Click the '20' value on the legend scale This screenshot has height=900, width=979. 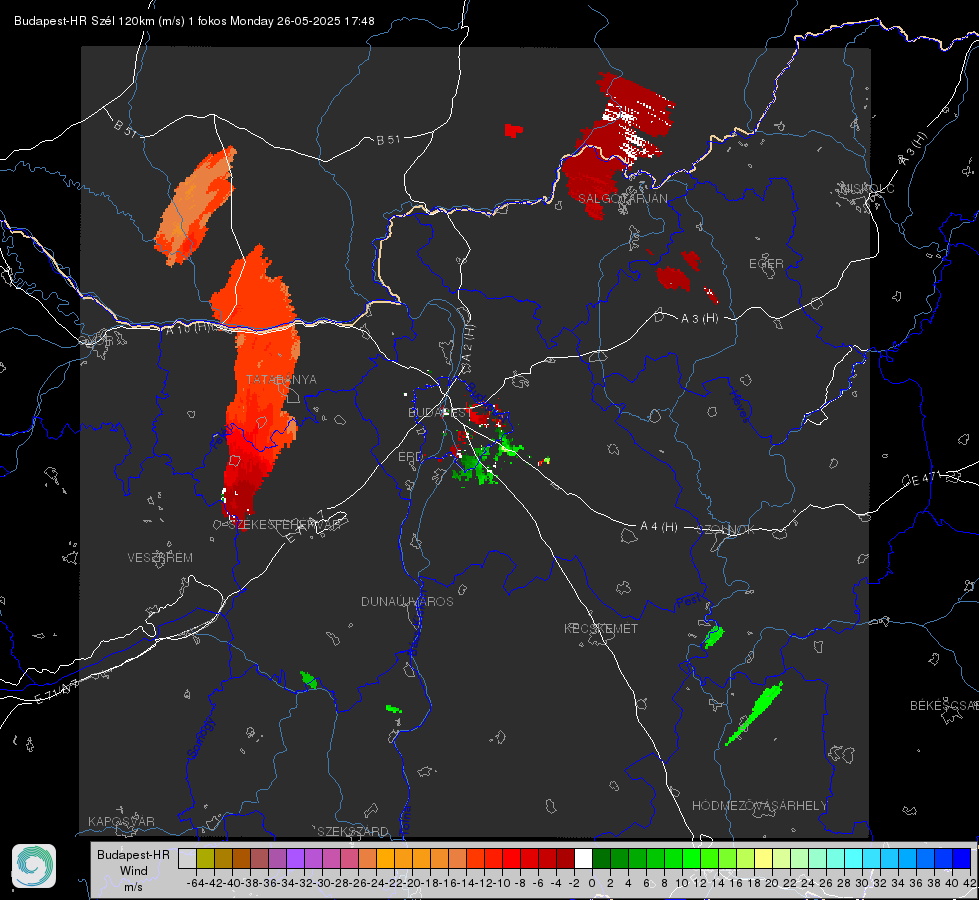[772, 883]
